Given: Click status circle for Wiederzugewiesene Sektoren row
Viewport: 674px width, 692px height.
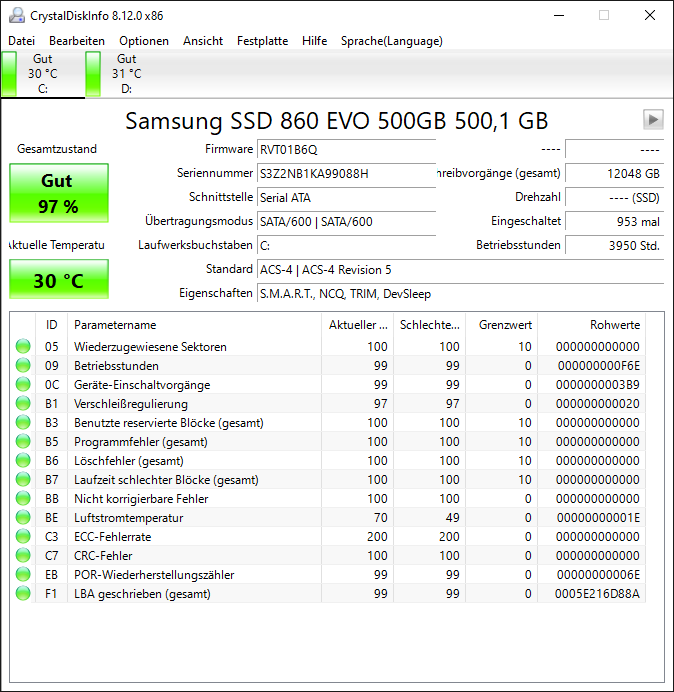Looking at the screenshot, I should click(23, 346).
